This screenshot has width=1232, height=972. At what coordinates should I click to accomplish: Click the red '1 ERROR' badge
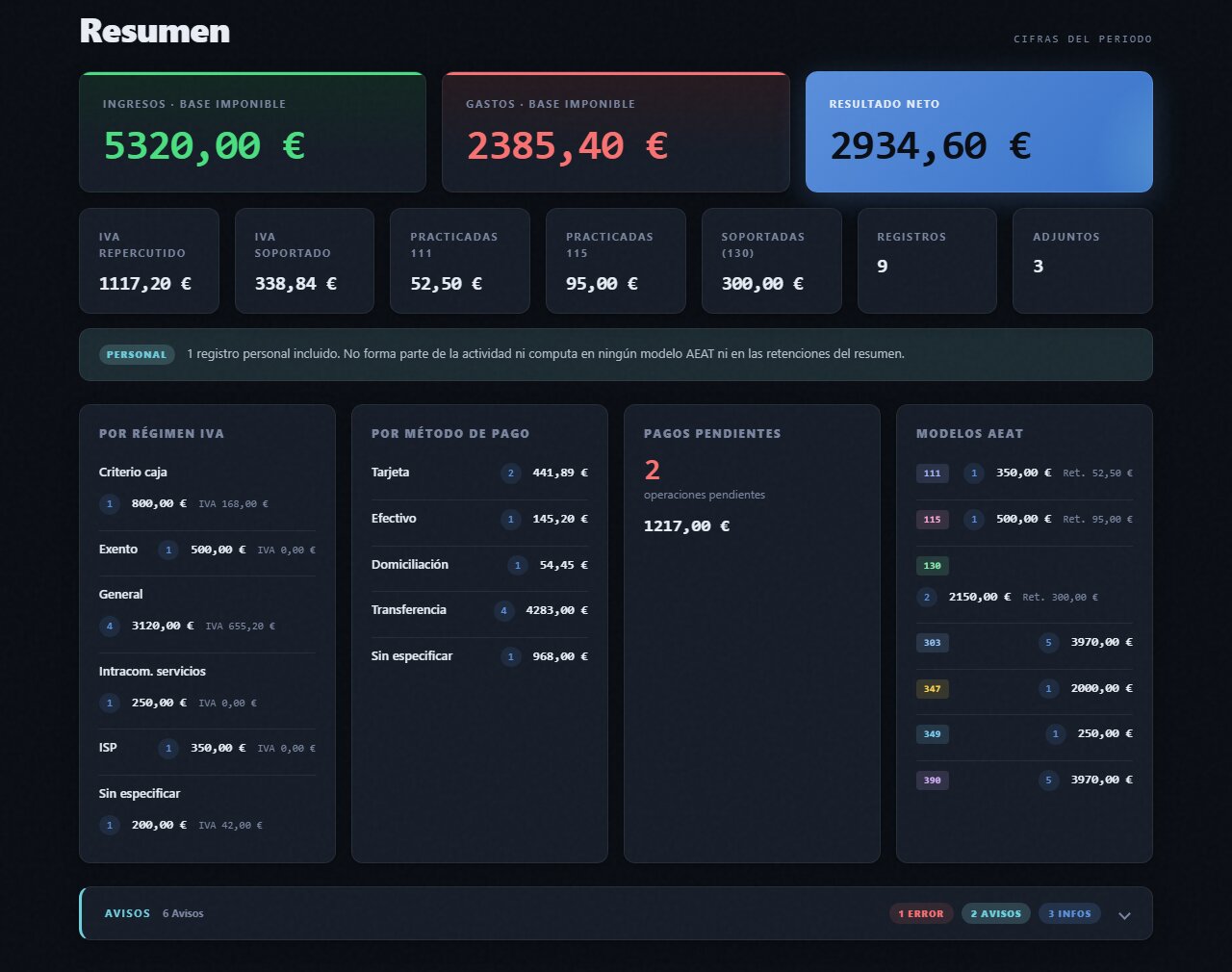921,913
